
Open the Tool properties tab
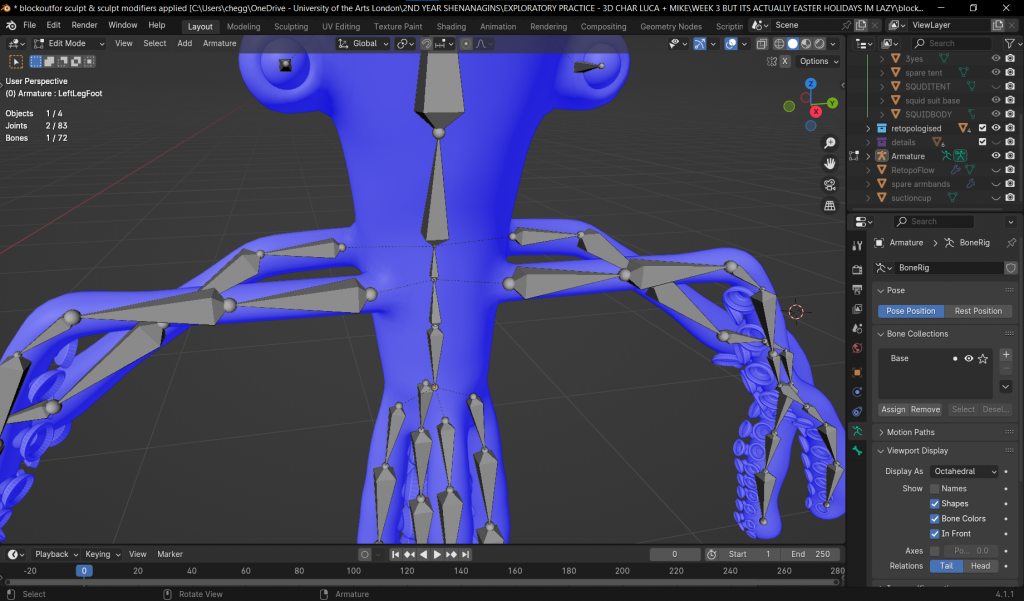857,246
